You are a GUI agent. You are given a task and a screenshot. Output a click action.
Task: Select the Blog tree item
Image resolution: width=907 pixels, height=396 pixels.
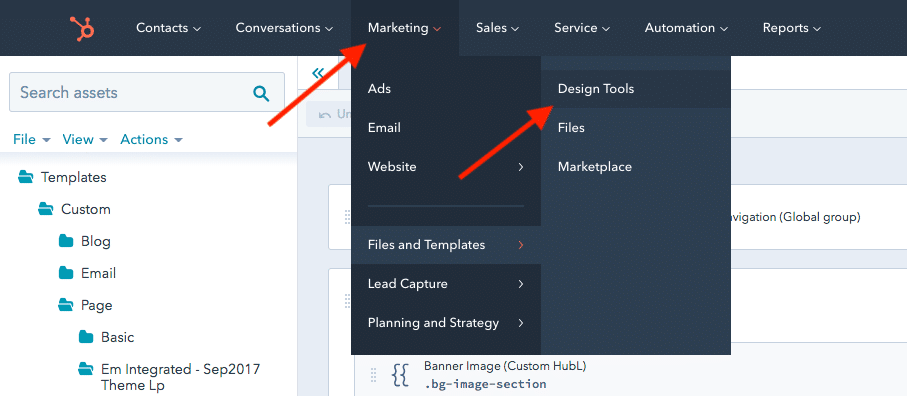[95, 241]
